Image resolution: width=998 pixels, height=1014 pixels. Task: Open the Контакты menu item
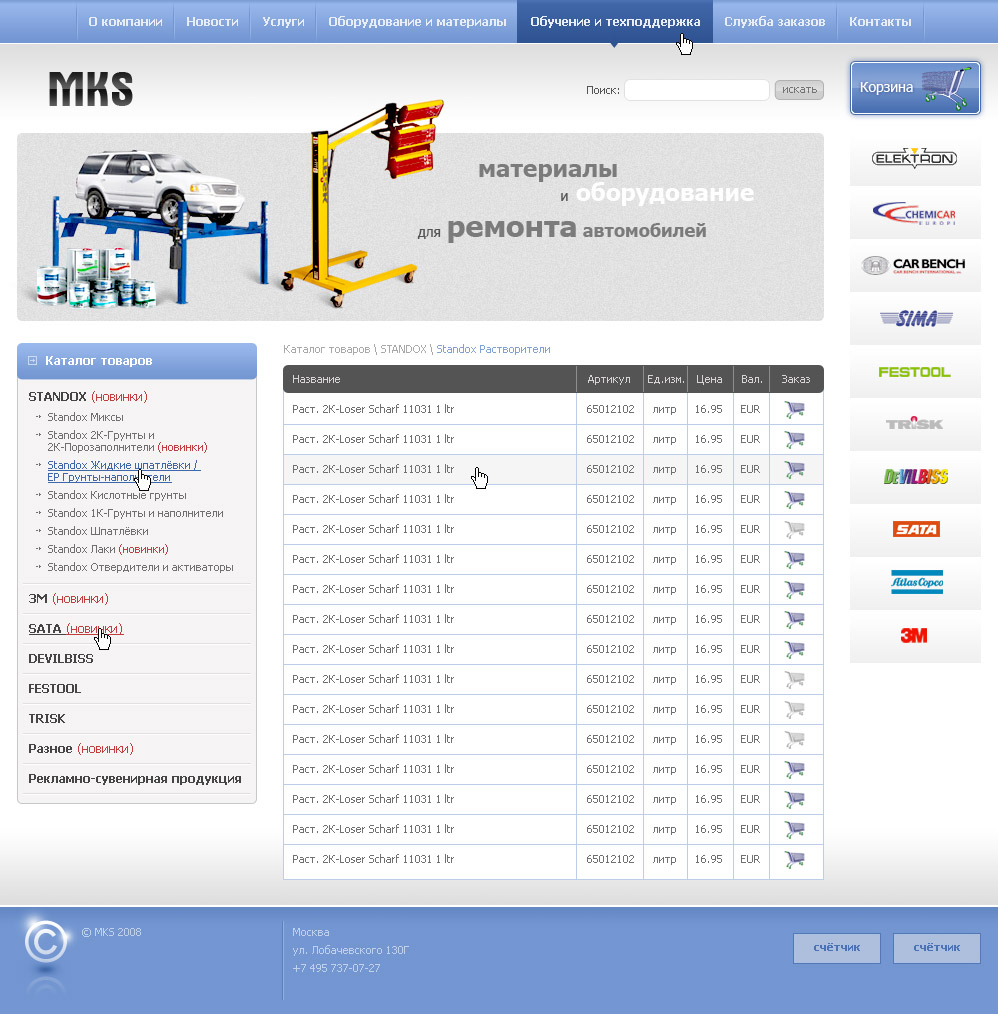(x=880, y=20)
